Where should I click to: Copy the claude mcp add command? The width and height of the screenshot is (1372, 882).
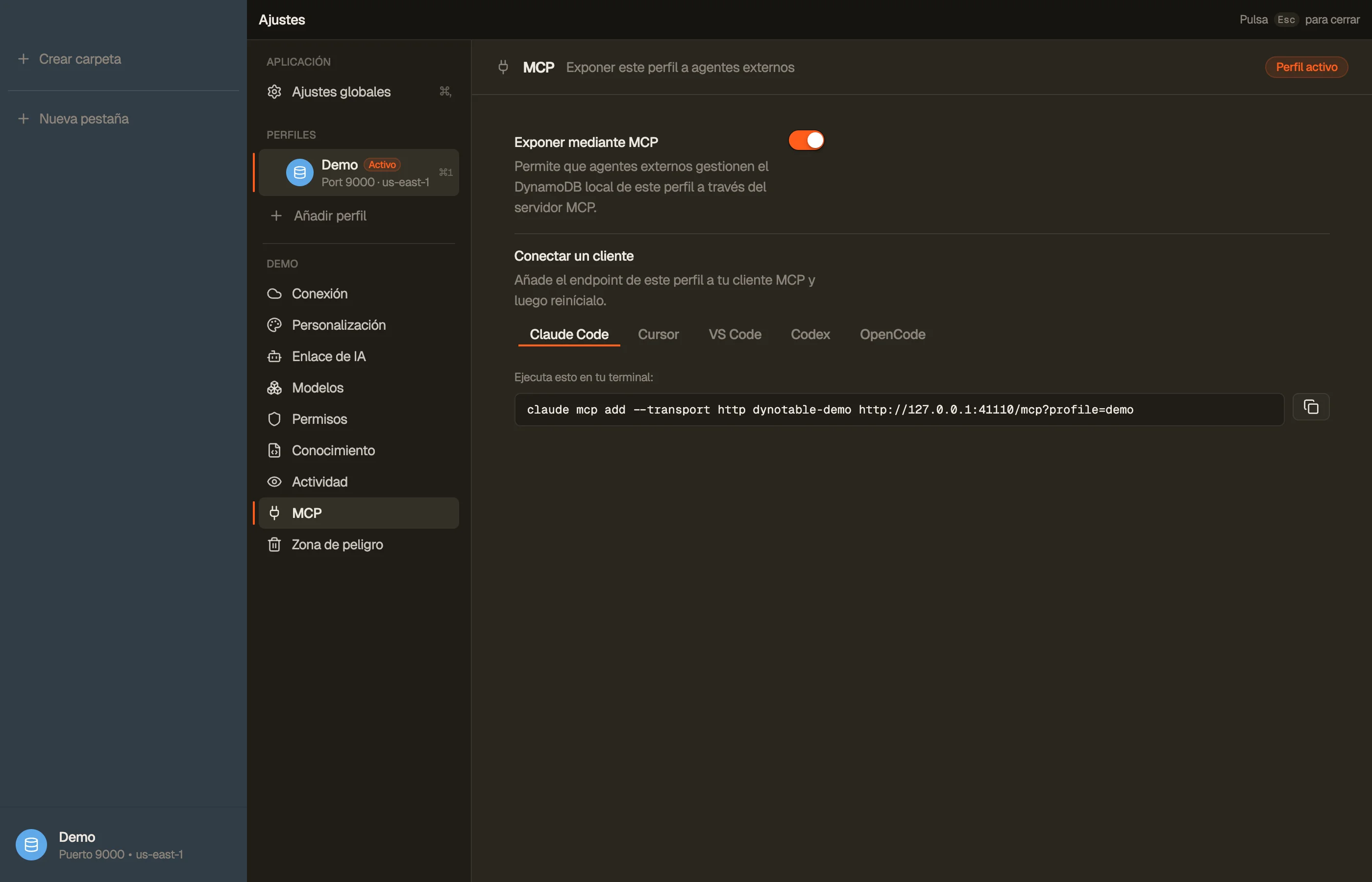point(1311,407)
